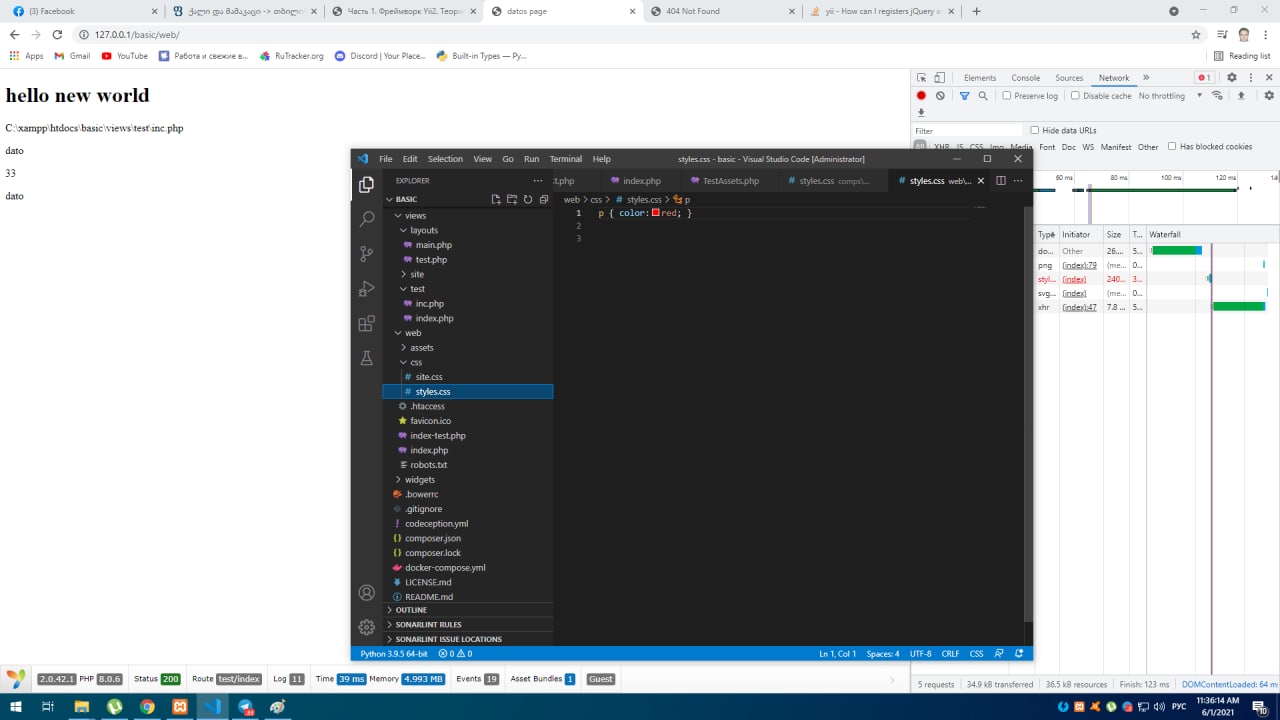
Task: Open inc.php in the test folder
Action: click(429, 303)
